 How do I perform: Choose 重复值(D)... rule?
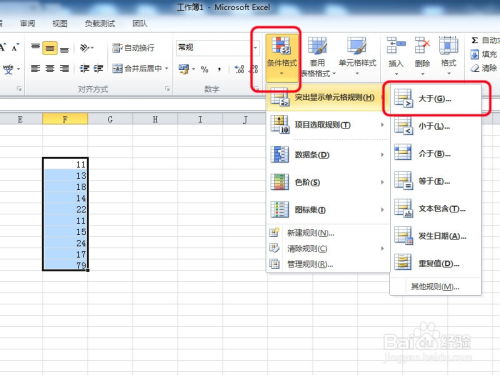(x=436, y=263)
